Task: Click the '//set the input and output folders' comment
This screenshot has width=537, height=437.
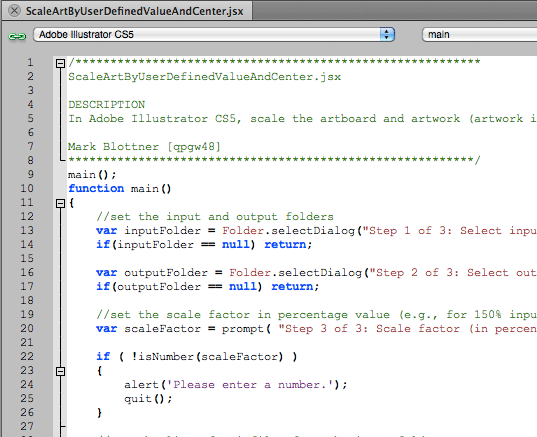Action: (215, 216)
